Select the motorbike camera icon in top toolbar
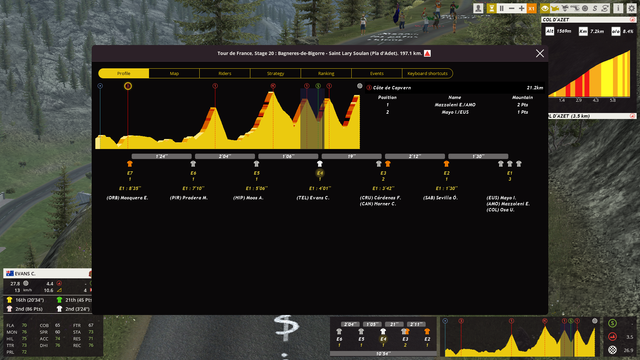 coord(565,8)
